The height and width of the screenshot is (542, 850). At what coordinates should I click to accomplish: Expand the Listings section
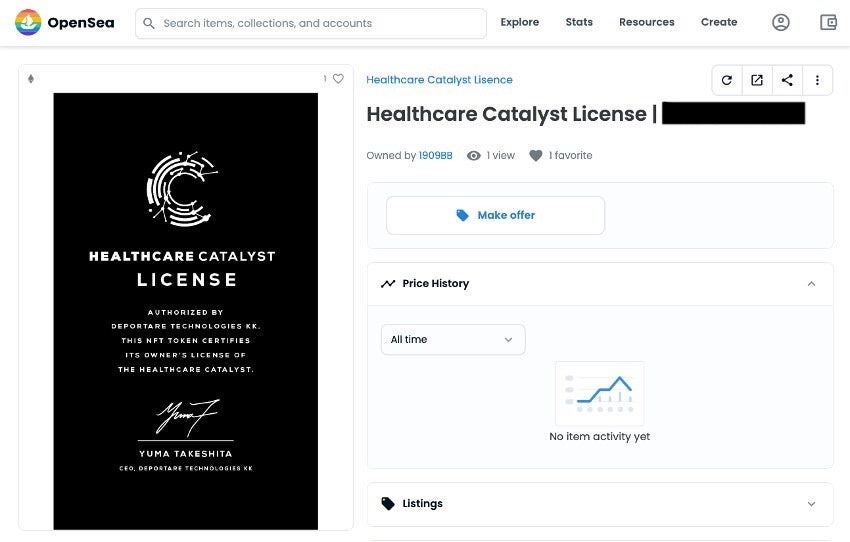(x=811, y=504)
